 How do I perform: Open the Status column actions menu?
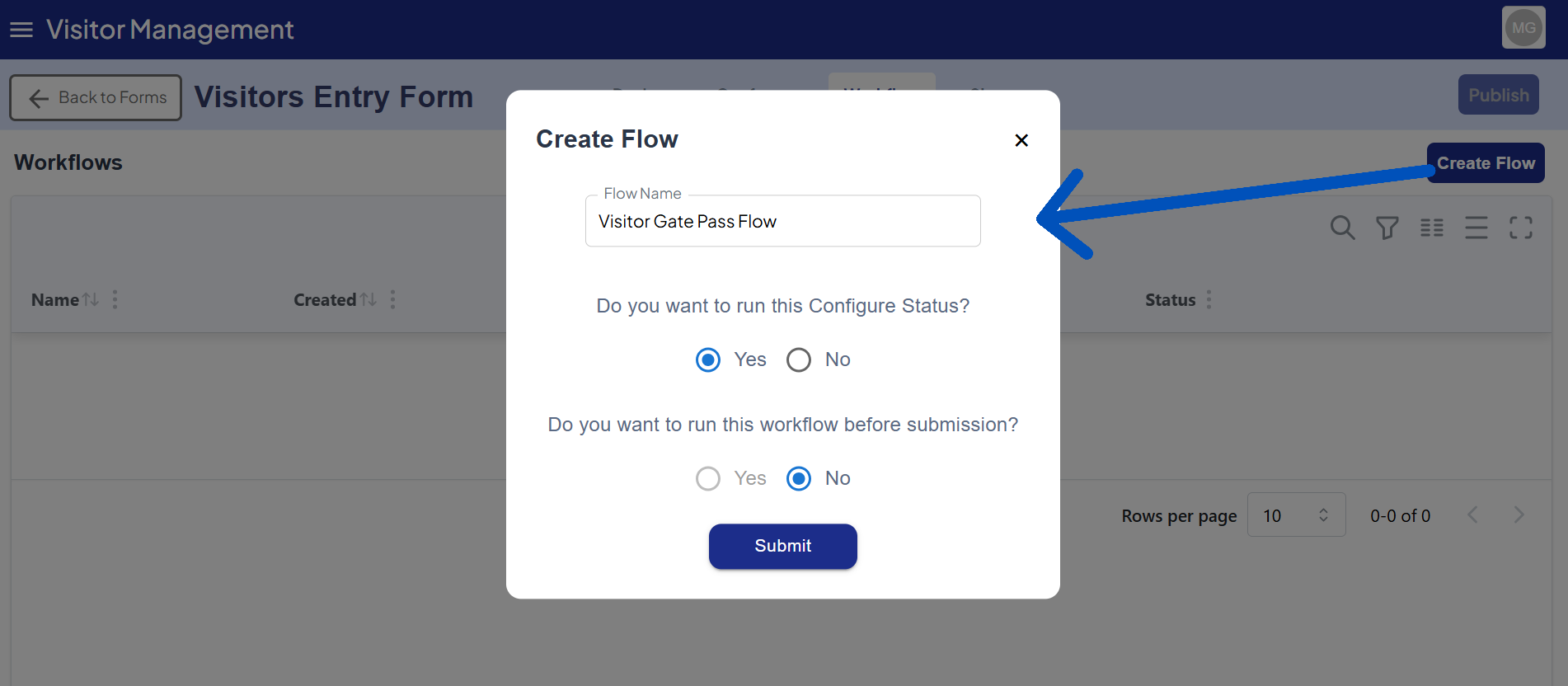(1209, 300)
